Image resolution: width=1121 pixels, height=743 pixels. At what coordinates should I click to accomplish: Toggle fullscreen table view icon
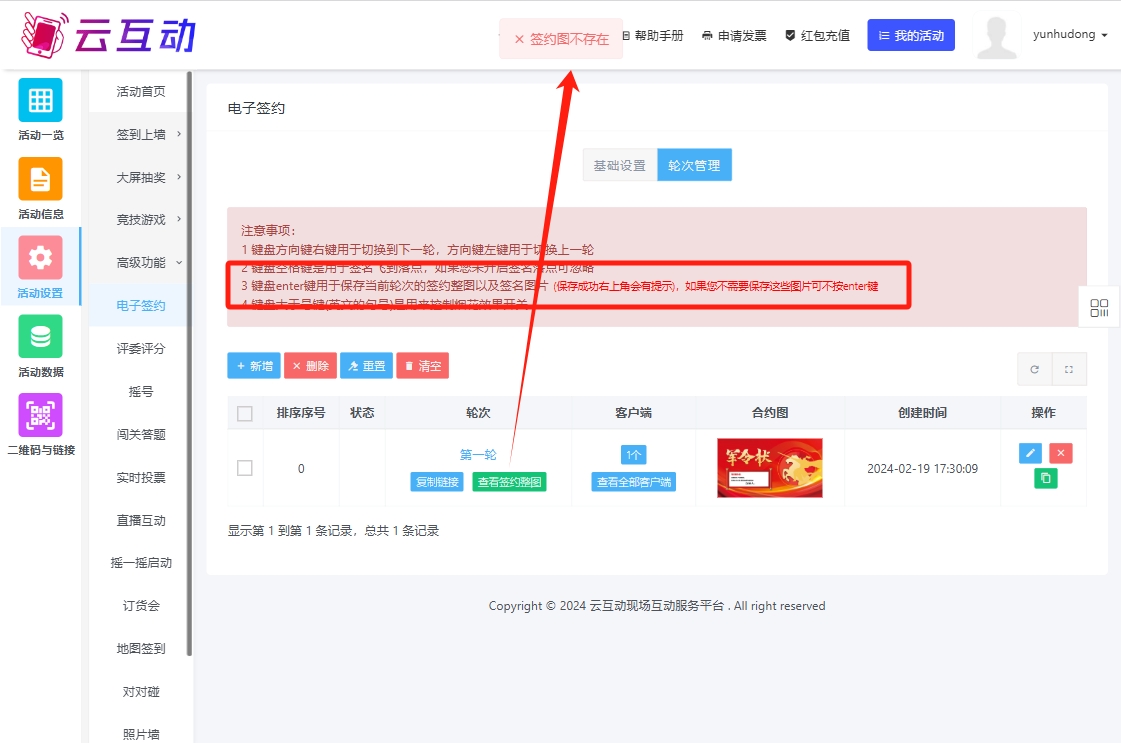1069,369
